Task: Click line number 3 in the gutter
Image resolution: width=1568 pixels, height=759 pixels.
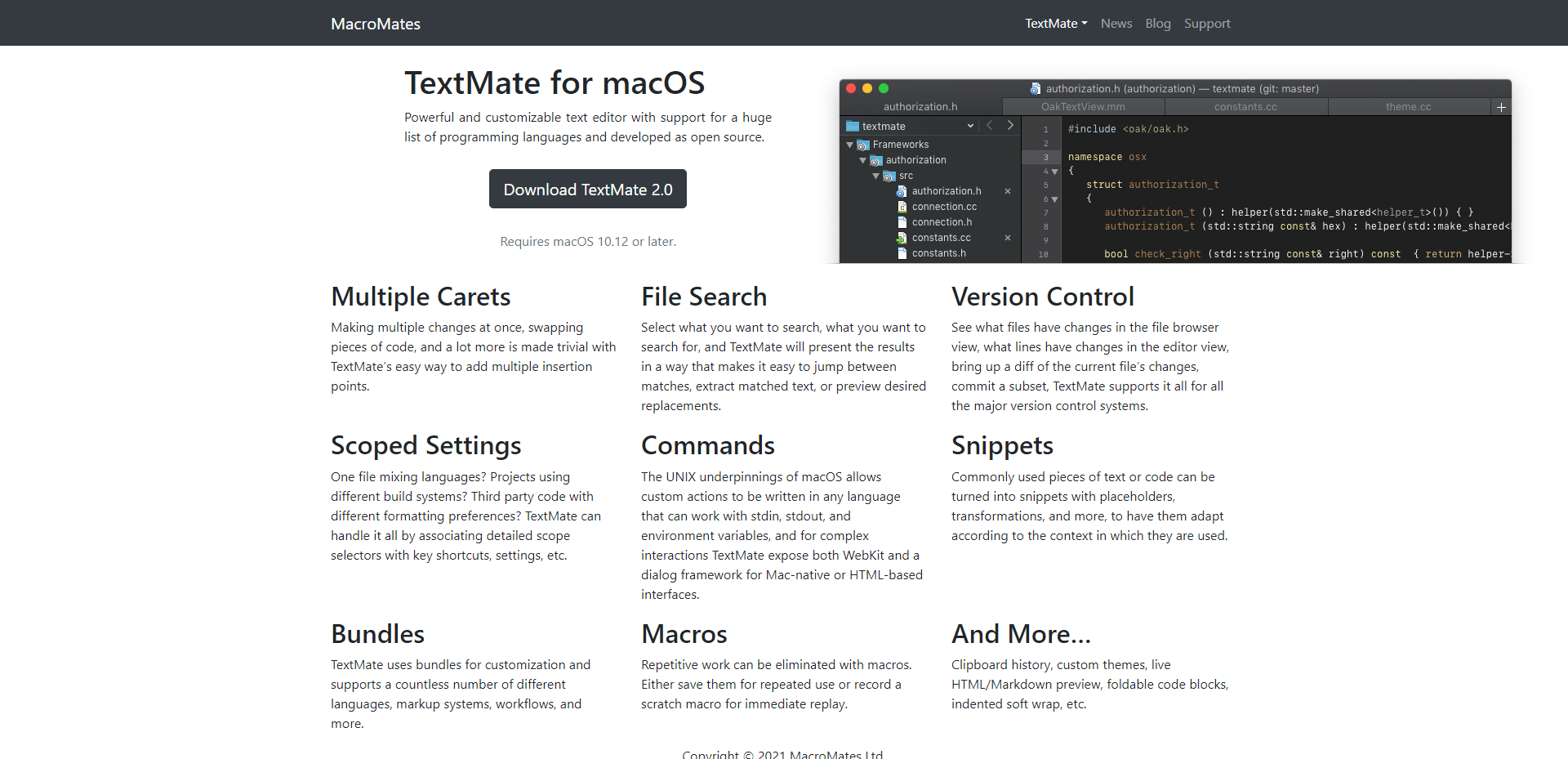Action: [1045, 158]
